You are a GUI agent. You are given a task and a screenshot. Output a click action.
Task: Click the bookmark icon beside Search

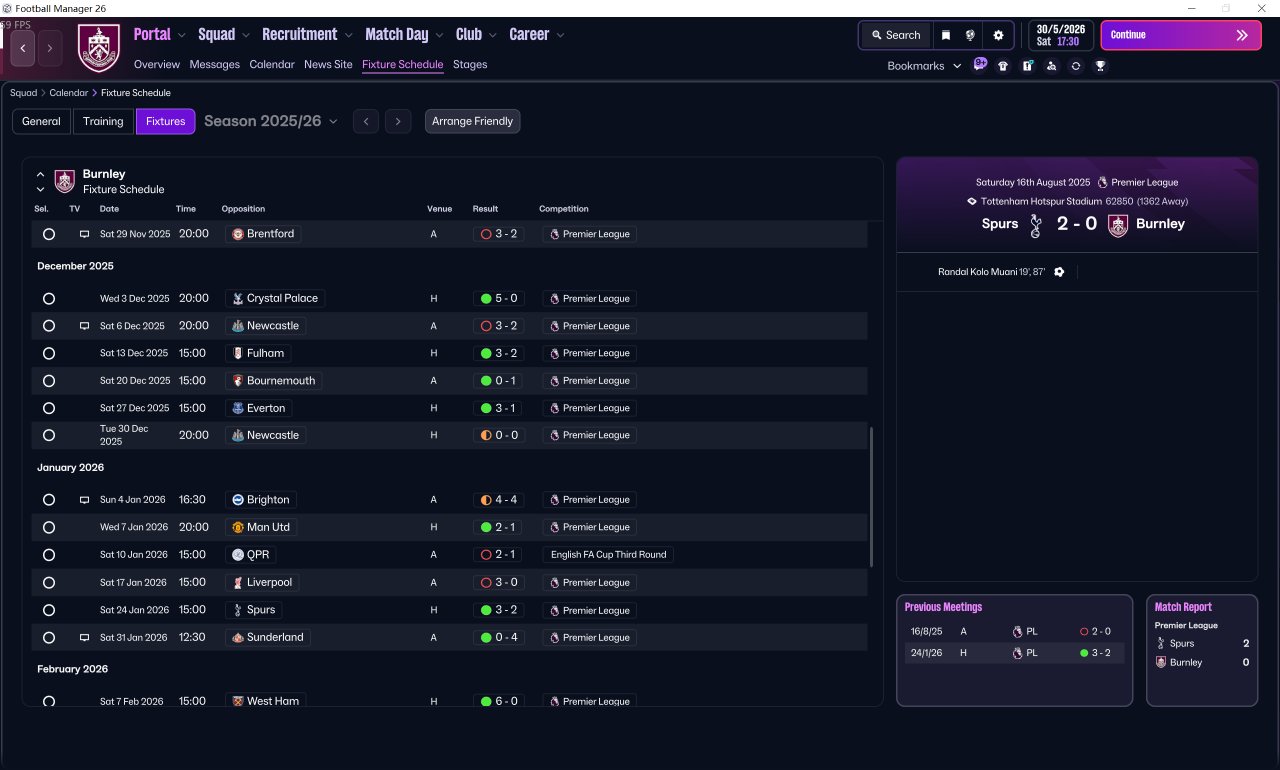click(946, 35)
